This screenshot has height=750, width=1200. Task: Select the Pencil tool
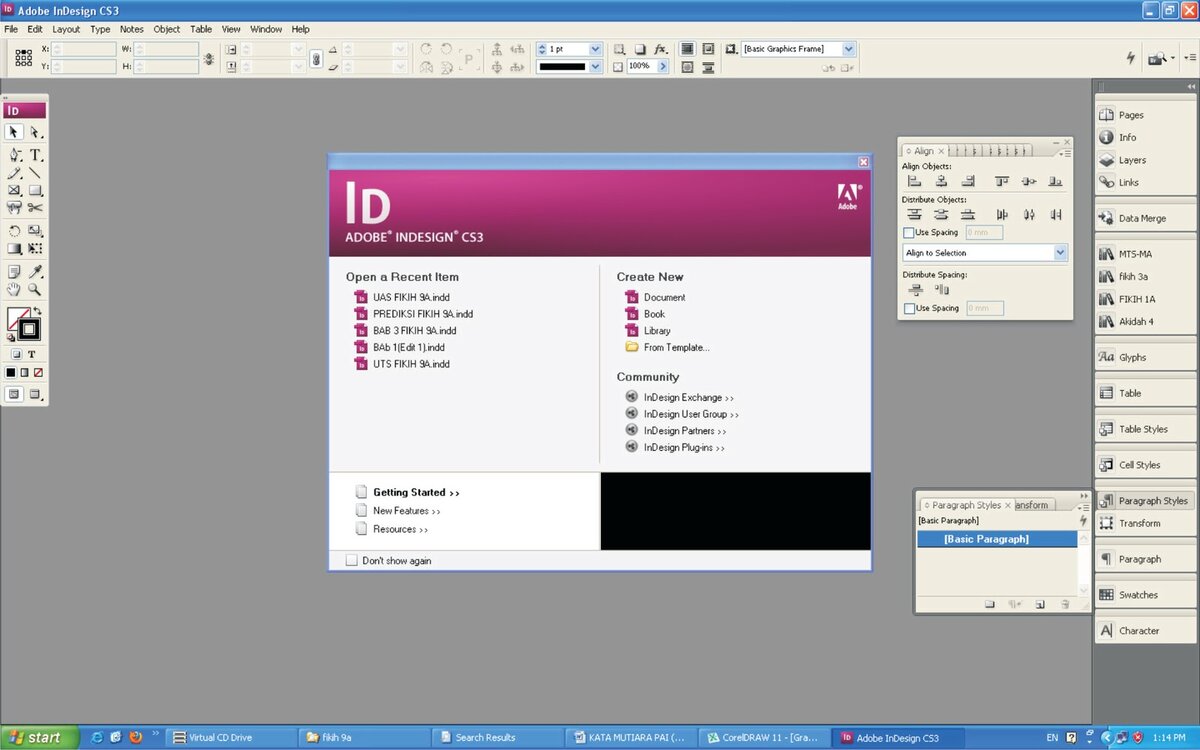click(x=14, y=173)
